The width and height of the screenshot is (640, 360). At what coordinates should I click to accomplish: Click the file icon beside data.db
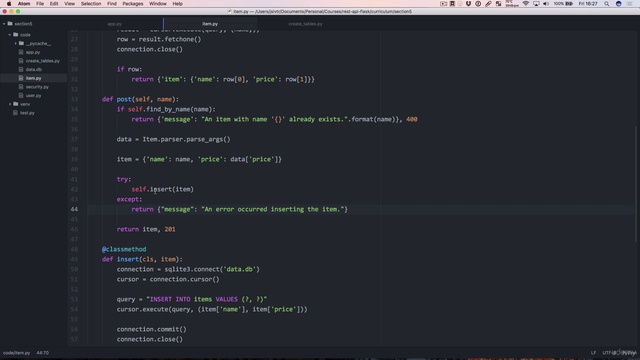(21, 69)
